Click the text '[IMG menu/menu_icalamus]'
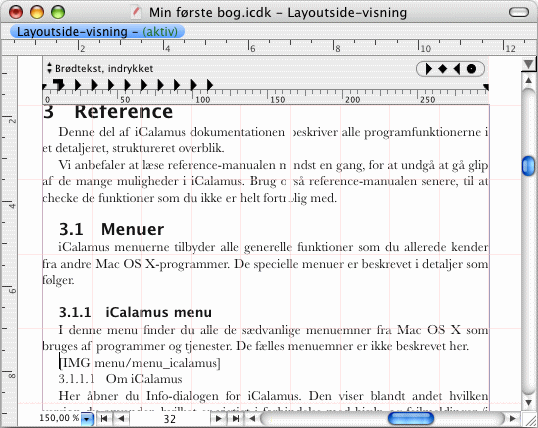538x428 pixels. 140,363
